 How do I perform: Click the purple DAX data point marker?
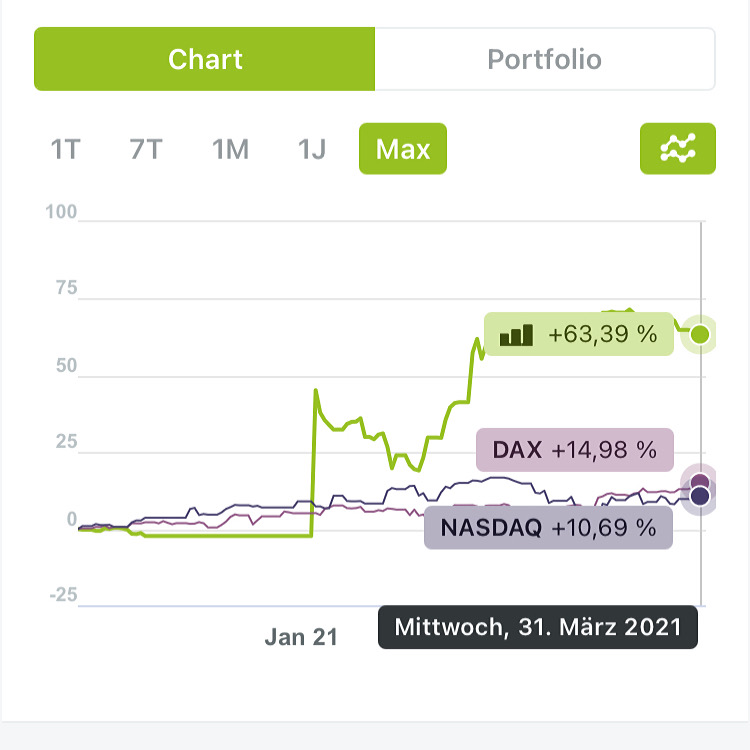(700, 483)
